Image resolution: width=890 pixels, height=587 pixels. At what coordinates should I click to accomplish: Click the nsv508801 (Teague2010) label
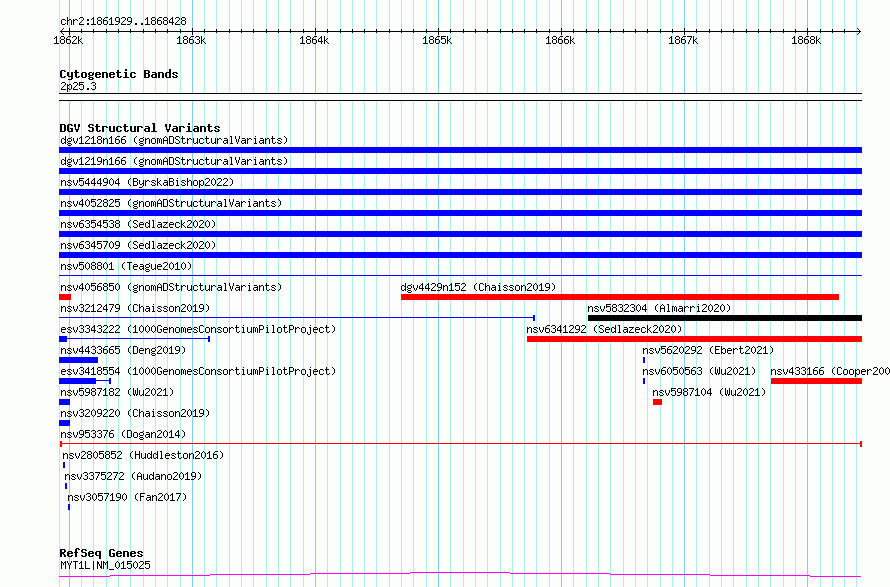click(126, 266)
